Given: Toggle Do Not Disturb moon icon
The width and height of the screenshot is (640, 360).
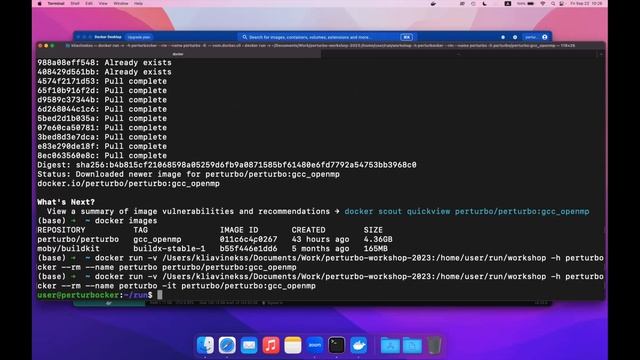Looking at the screenshot, I should tap(484, 3).
